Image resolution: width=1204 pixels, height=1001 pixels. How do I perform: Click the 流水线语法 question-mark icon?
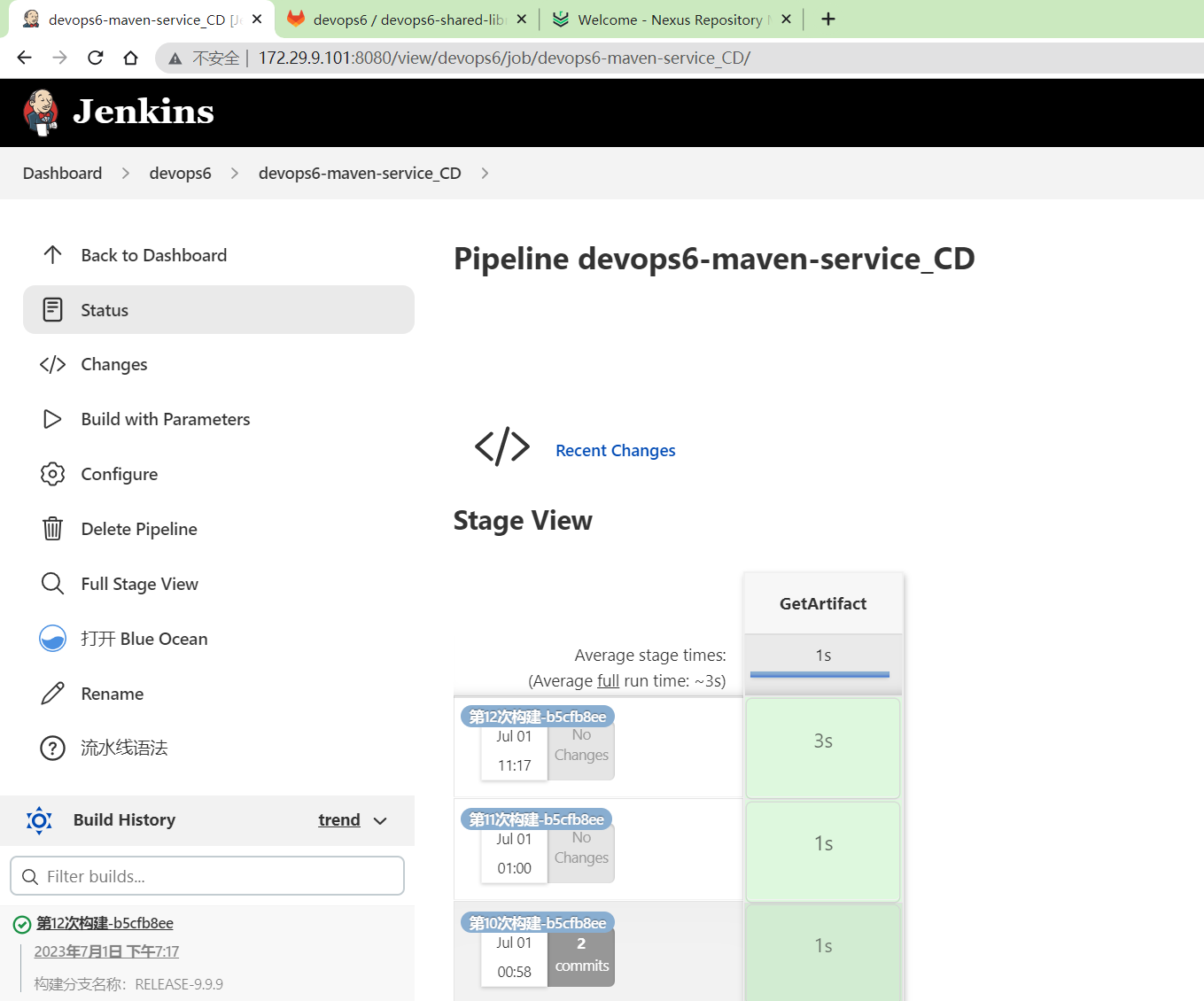[x=52, y=749]
